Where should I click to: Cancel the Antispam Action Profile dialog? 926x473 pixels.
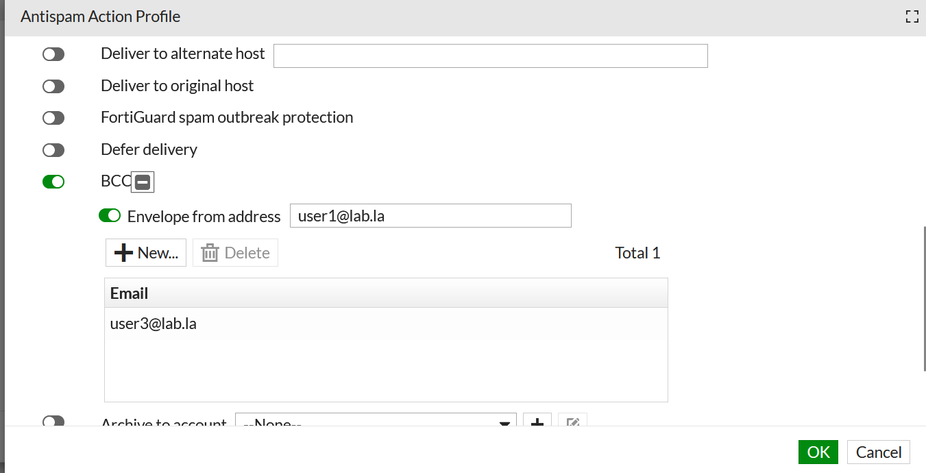(878, 452)
